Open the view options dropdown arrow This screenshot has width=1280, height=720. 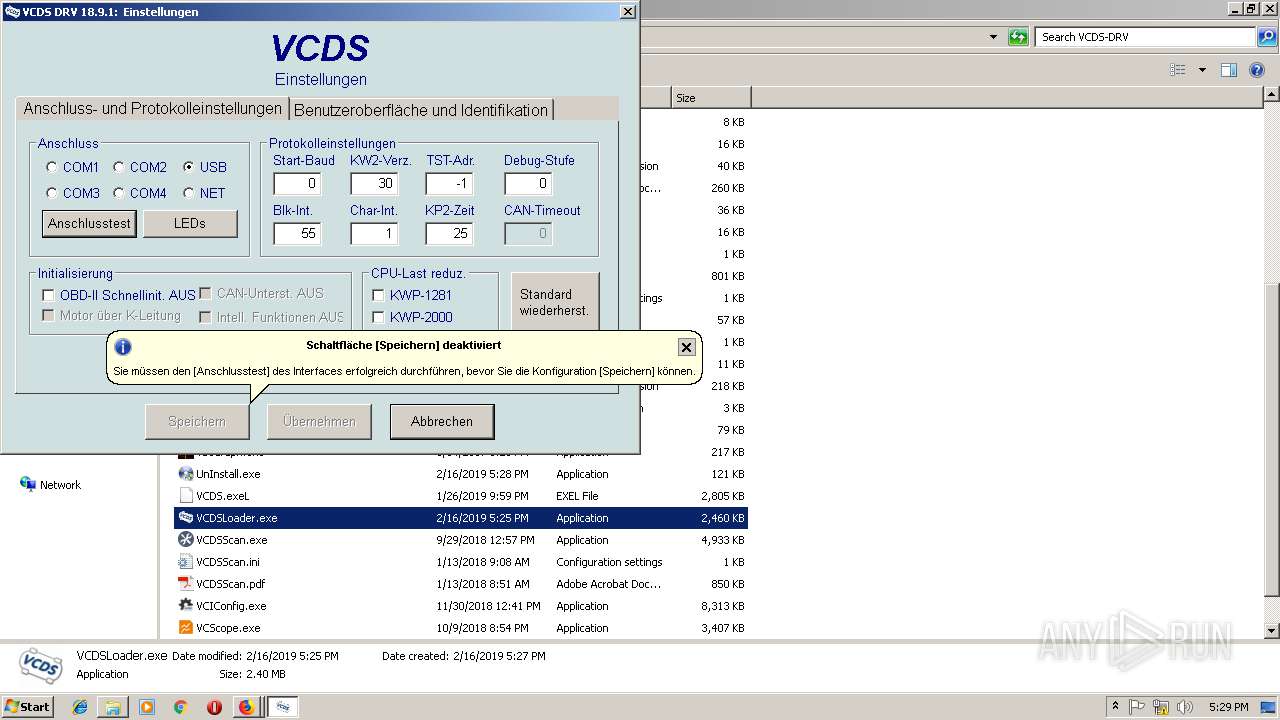[x=1202, y=70]
